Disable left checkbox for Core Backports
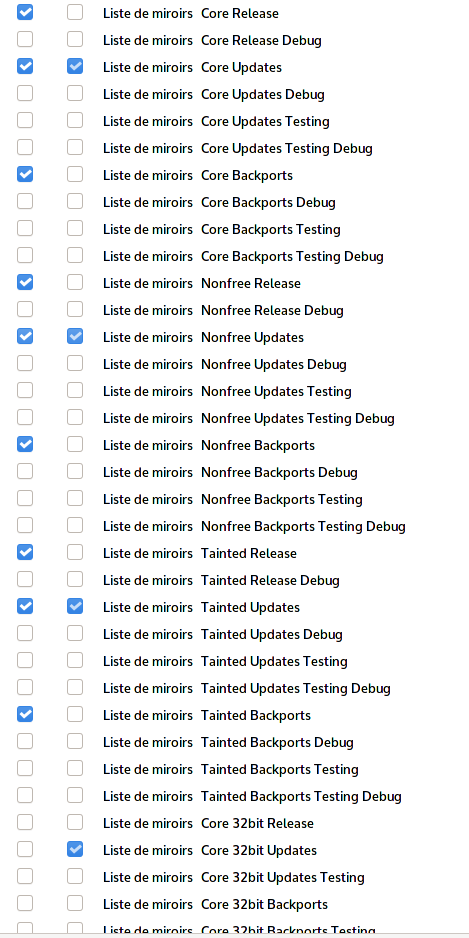The image size is (469, 938). point(25,175)
